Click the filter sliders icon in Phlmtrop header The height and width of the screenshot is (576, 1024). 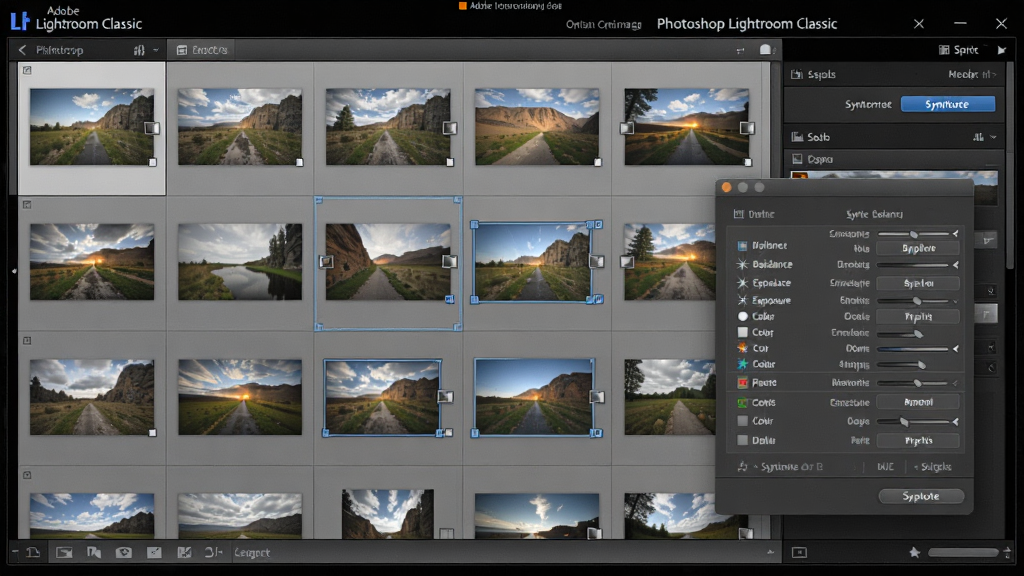tap(139, 50)
